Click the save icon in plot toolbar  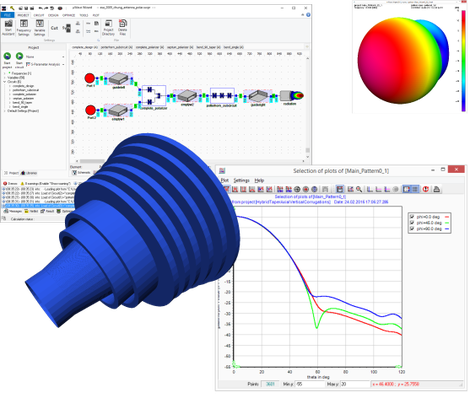coord(340,189)
